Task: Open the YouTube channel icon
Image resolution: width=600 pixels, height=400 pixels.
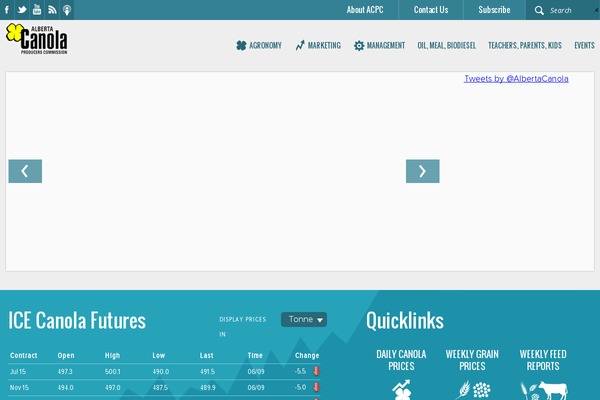Action: pyautogui.click(x=37, y=10)
